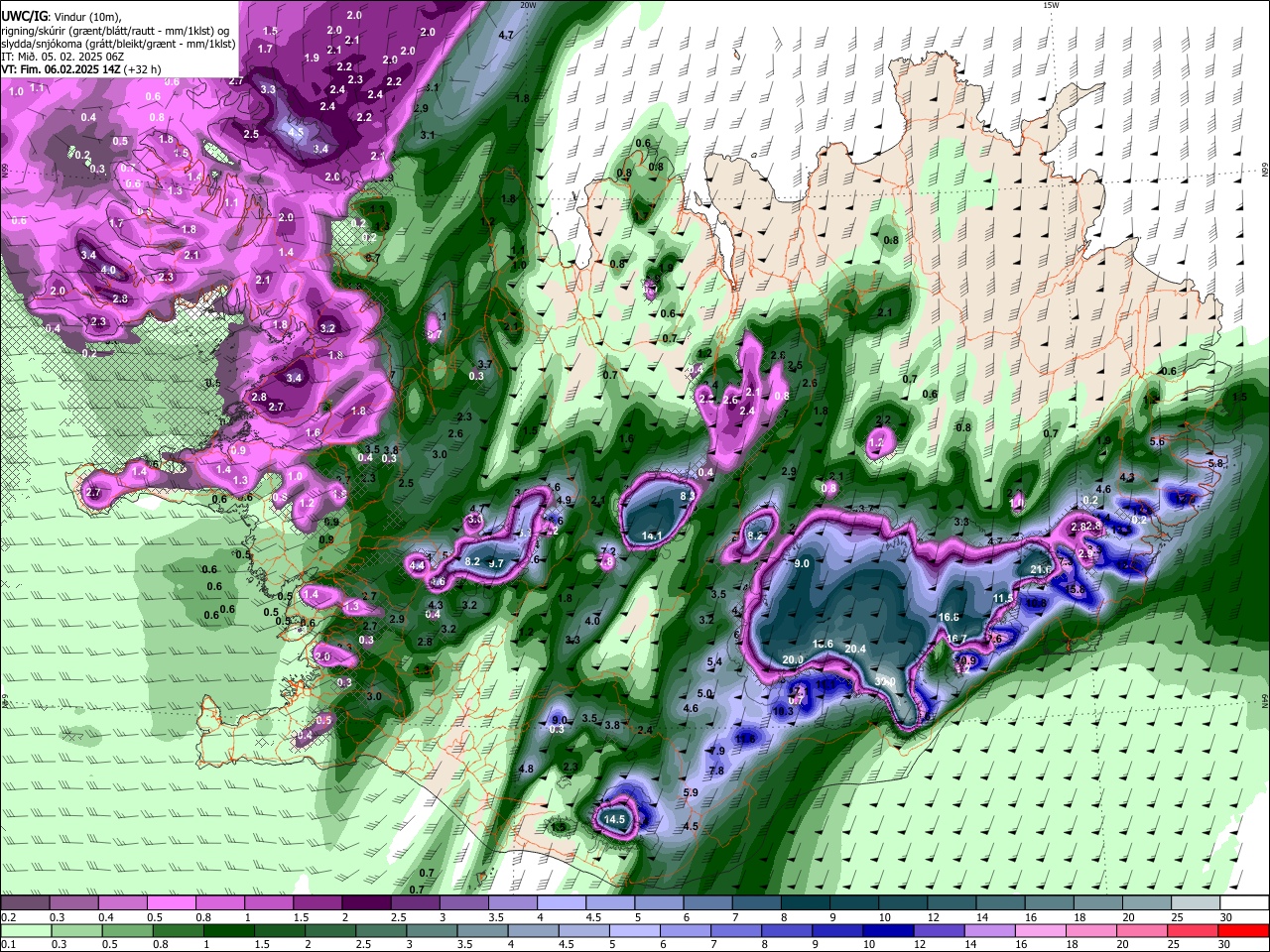
Task: Click the 30 label in the lower legend row
Action: click(1226, 945)
